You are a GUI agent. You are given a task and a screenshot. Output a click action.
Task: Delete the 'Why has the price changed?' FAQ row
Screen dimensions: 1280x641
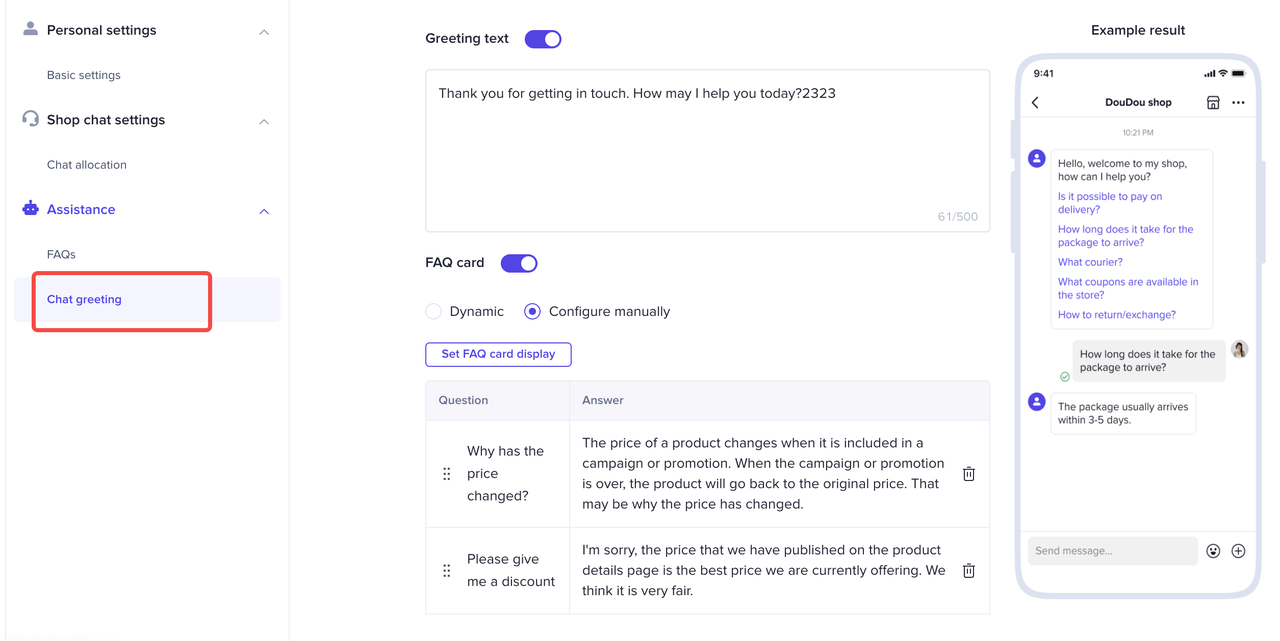click(968, 474)
